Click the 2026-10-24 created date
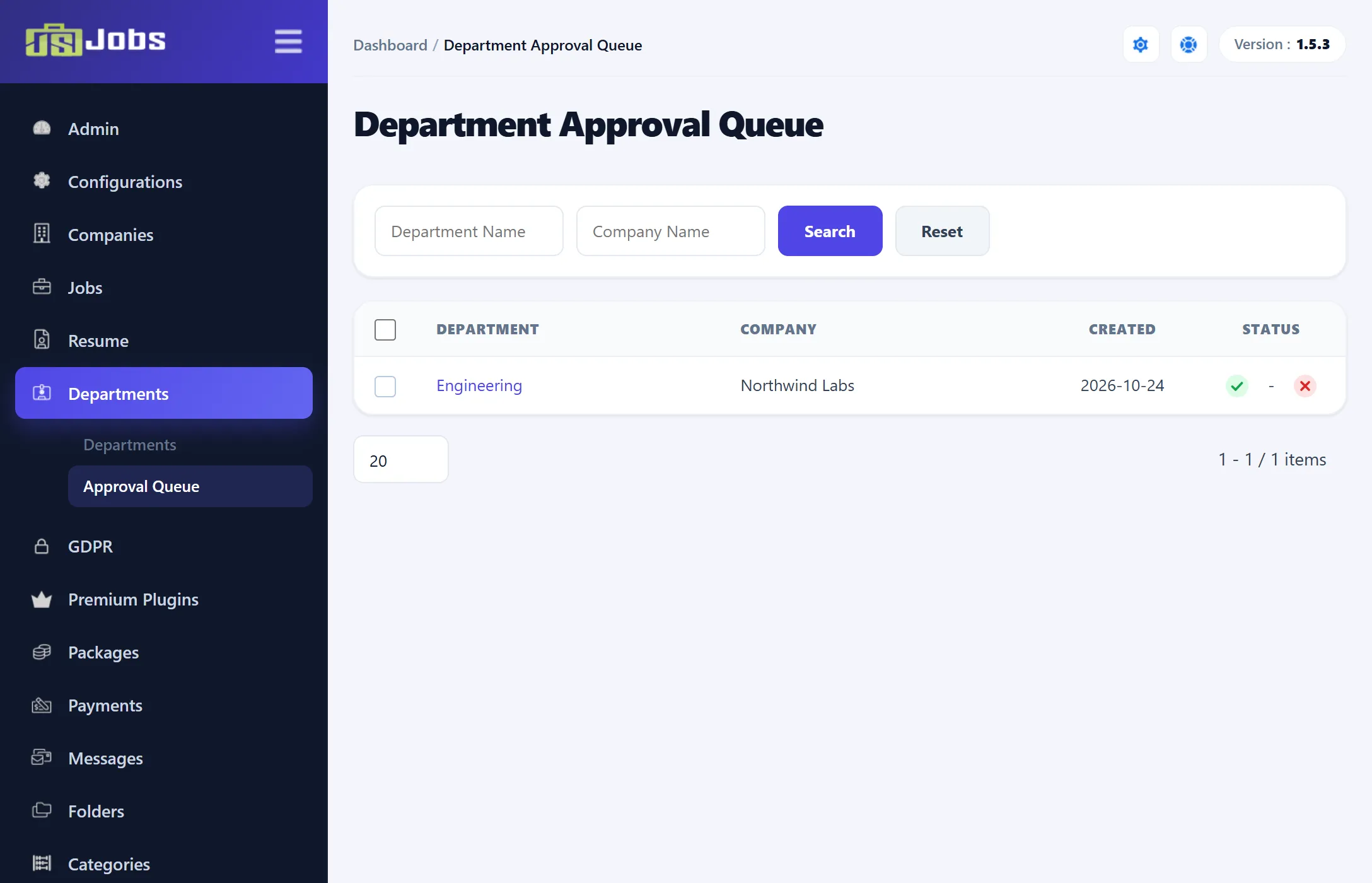1372x883 pixels. [1122, 385]
